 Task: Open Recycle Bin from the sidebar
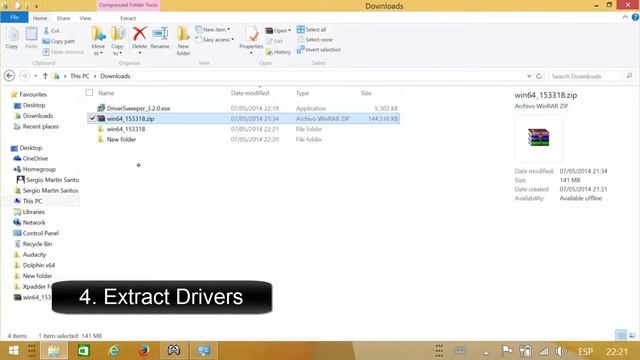[37, 244]
